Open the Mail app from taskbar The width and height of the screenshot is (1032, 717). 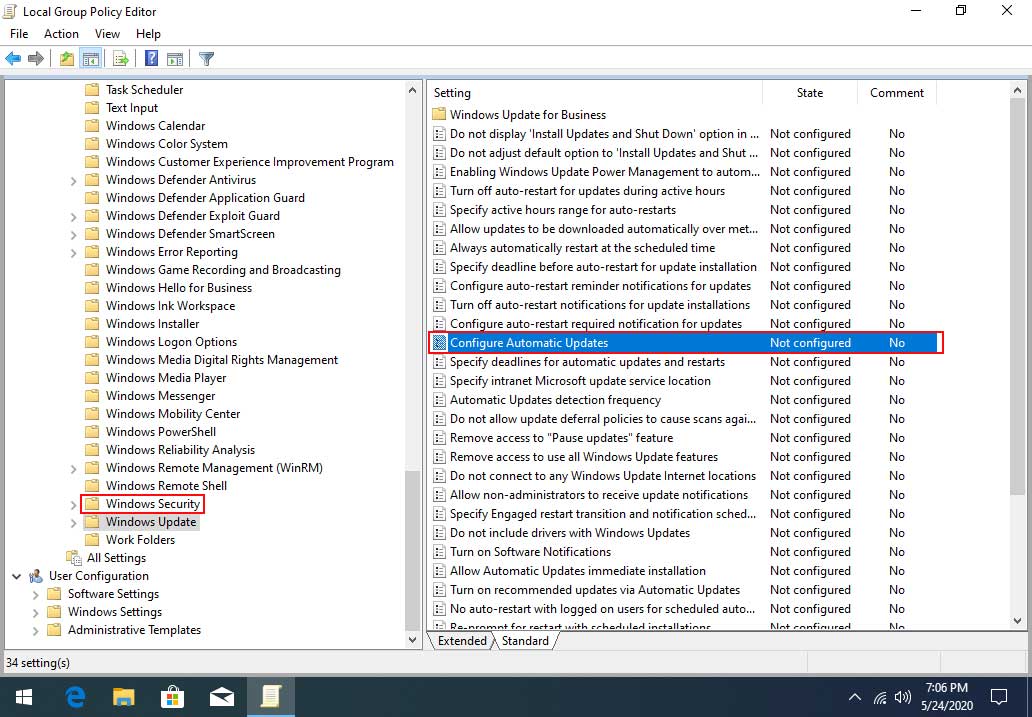click(x=222, y=697)
